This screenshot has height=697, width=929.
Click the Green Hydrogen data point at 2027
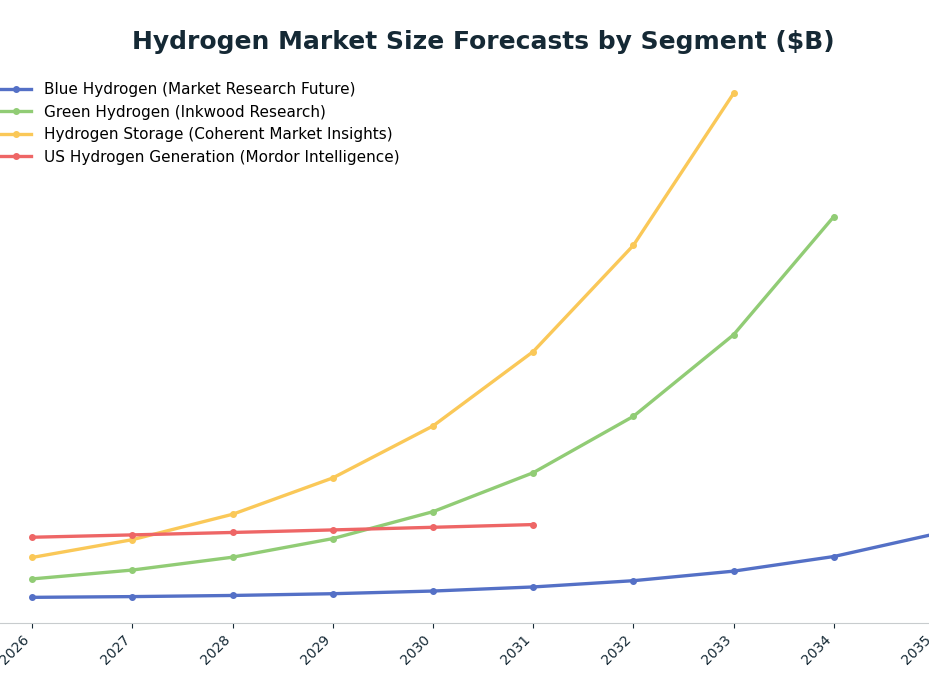[x=133, y=571]
